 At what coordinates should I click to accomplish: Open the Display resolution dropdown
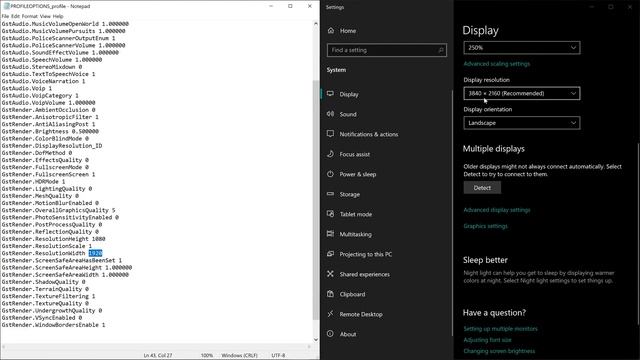pos(522,93)
